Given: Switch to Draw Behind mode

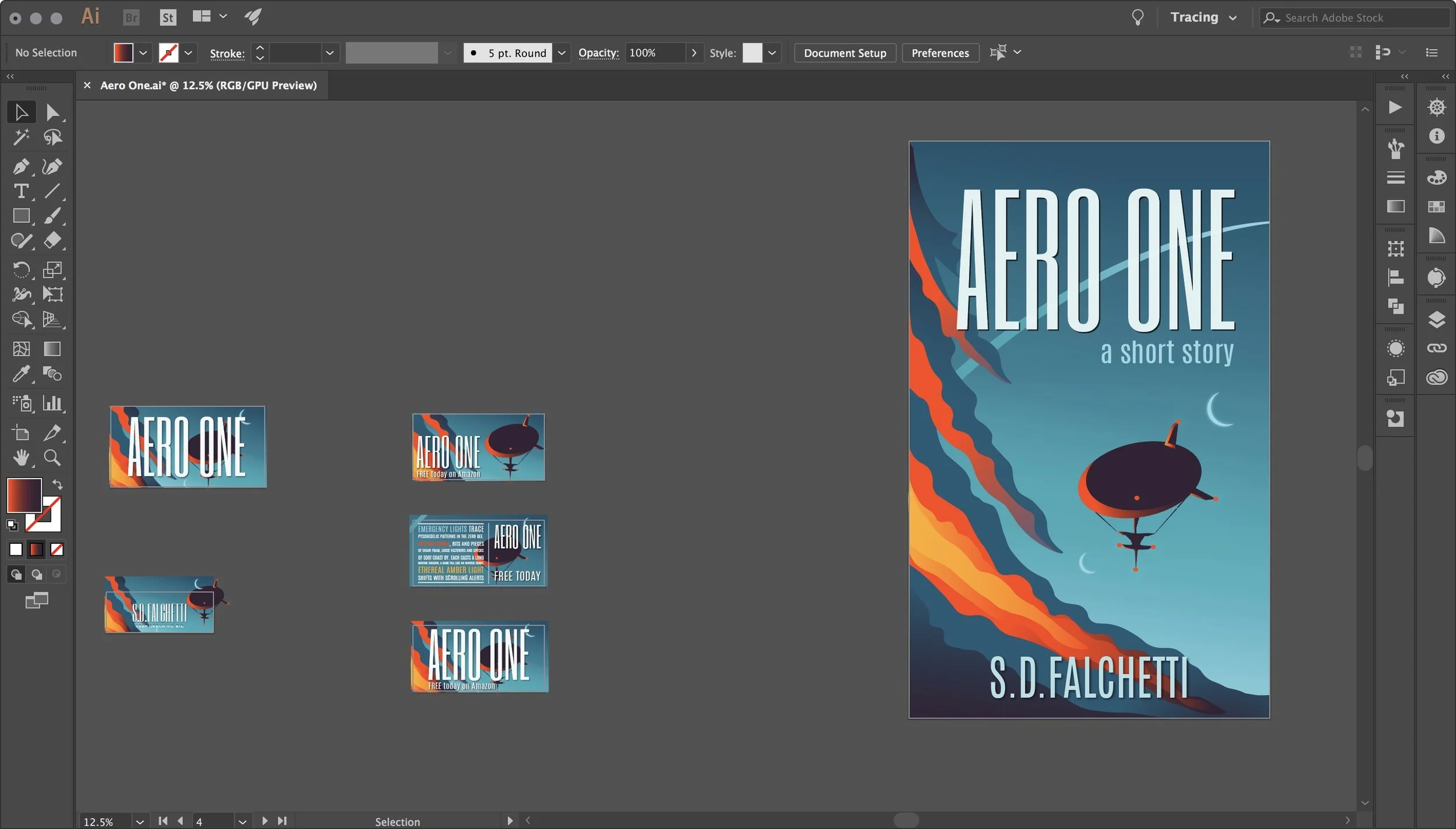Looking at the screenshot, I should click(x=36, y=575).
